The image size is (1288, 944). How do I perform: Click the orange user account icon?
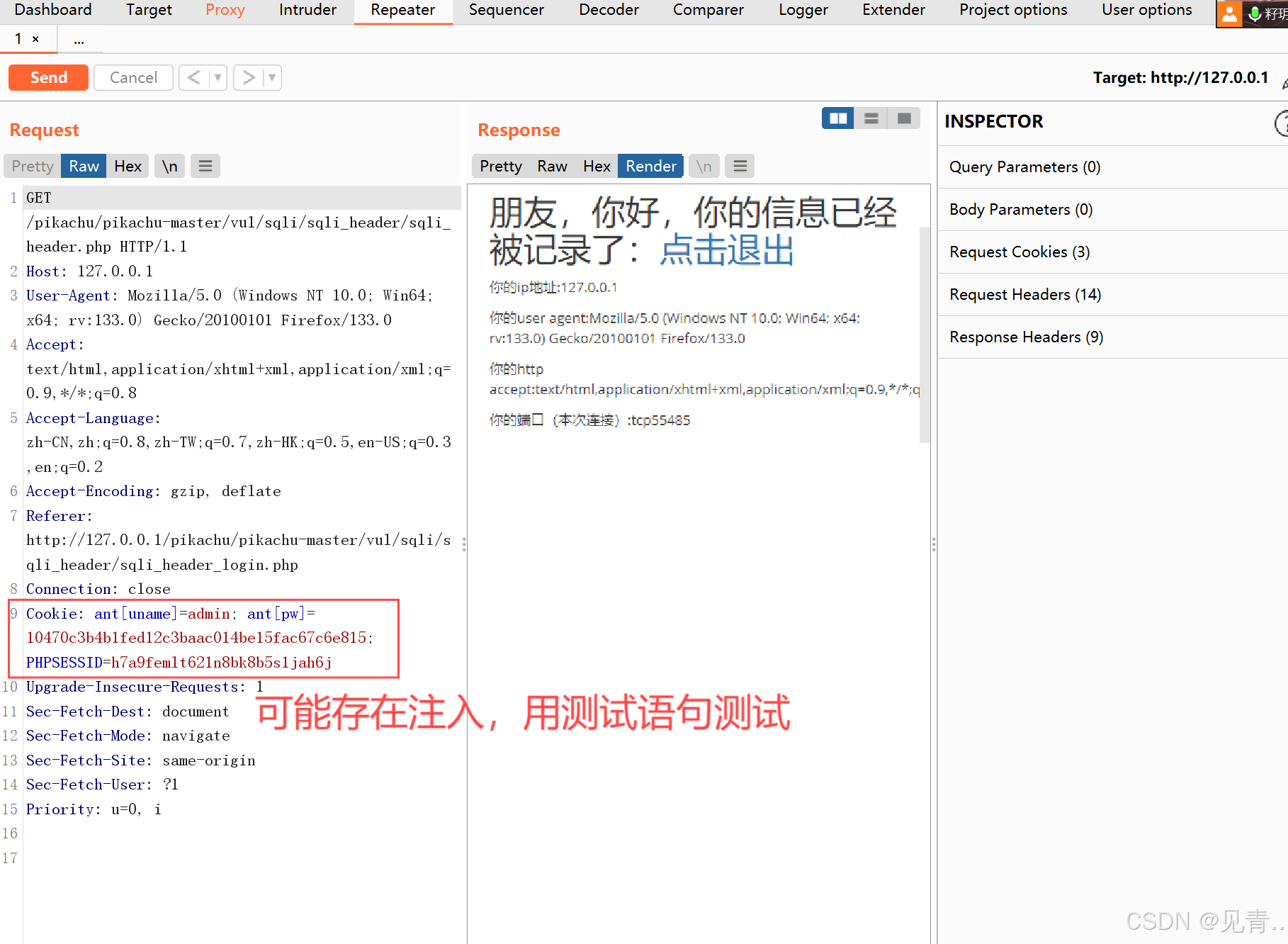click(x=1229, y=13)
